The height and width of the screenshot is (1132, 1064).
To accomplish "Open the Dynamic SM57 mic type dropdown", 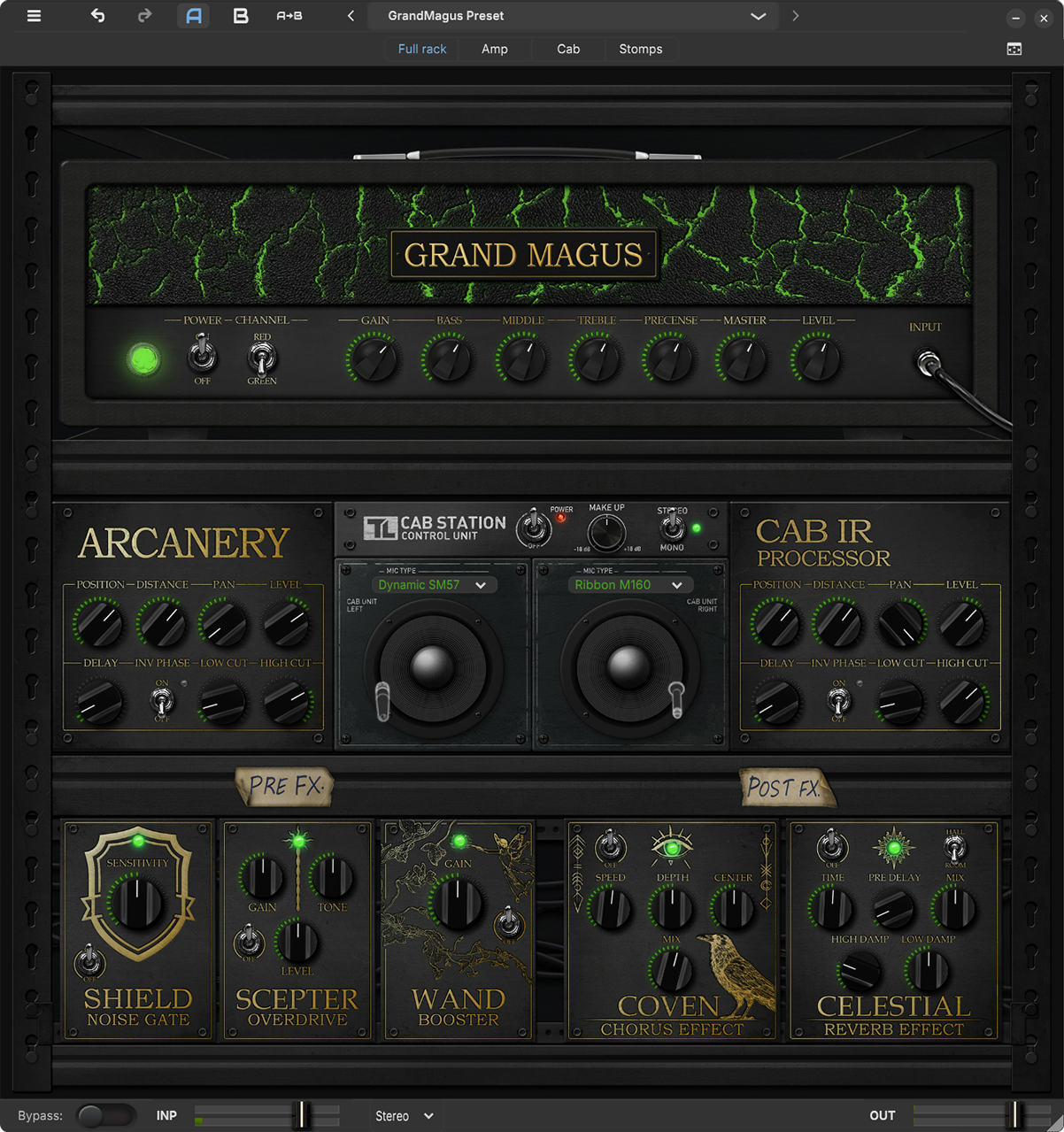I will [x=433, y=584].
